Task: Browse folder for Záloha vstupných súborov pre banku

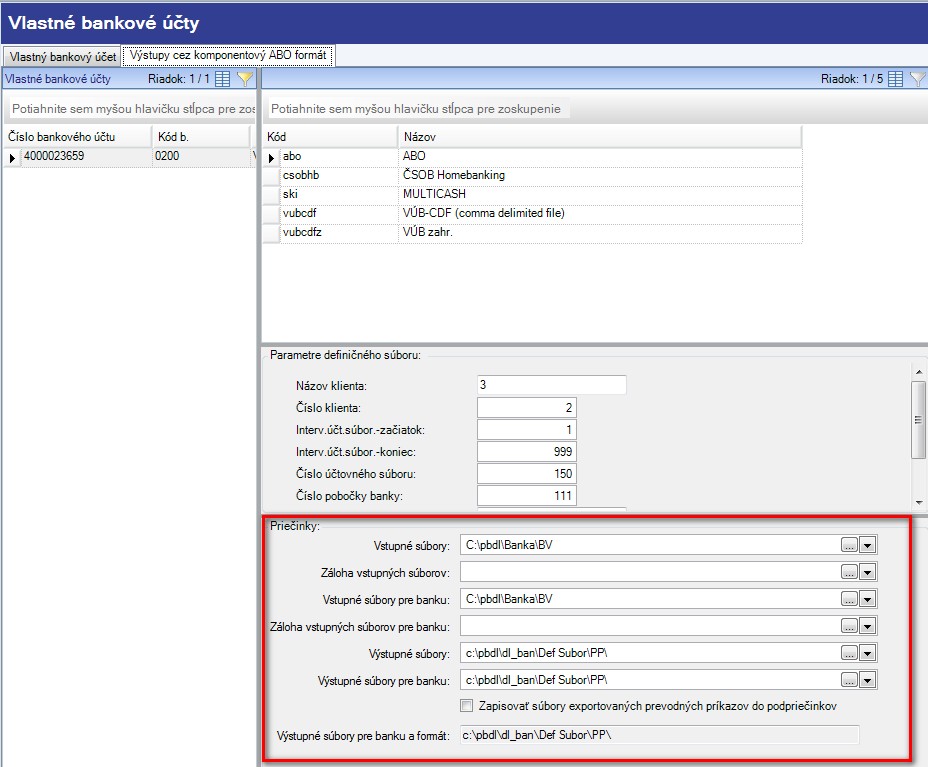Action: [849, 626]
